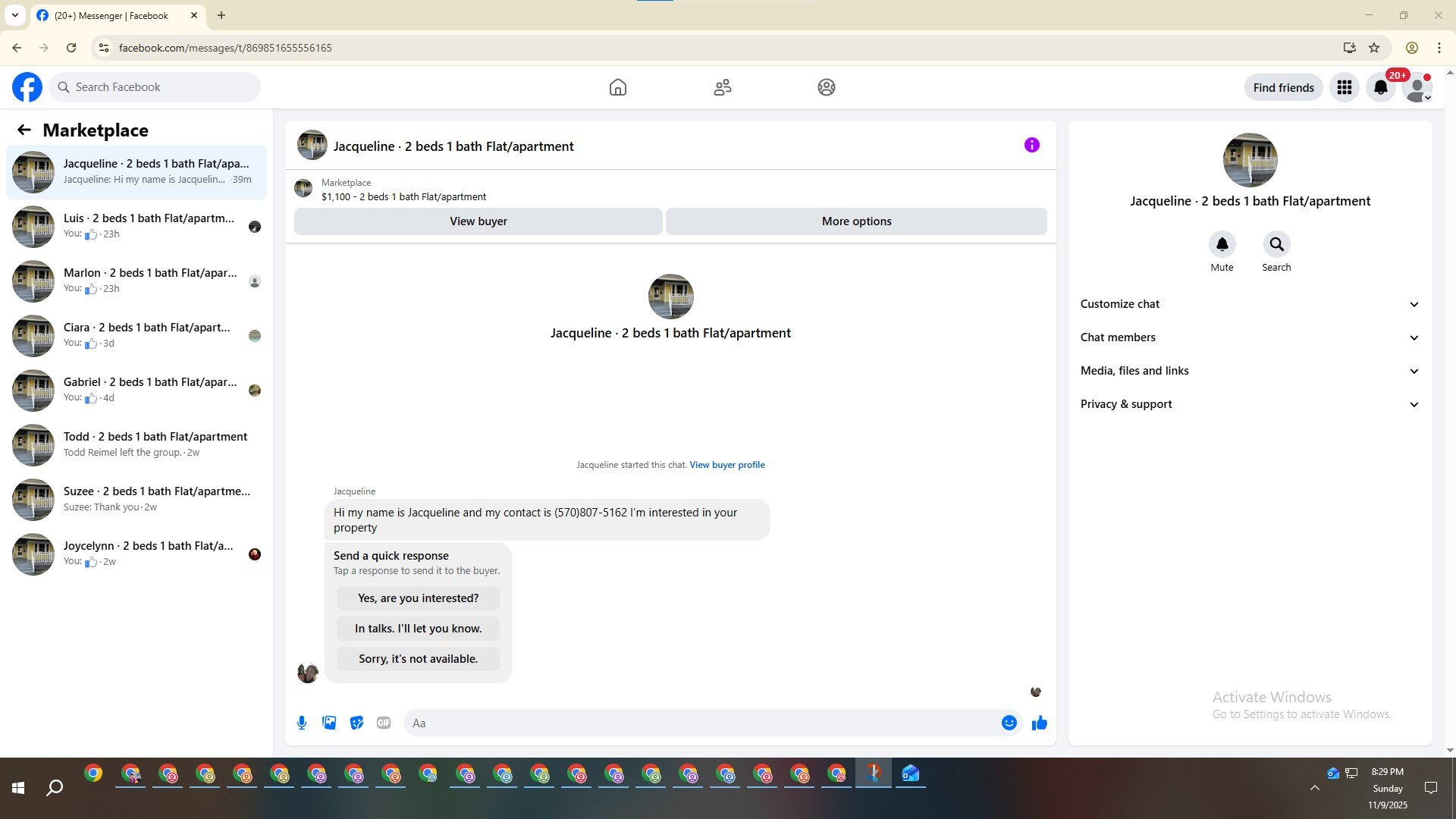Viewport: 1456px width, 819px height.
Task: Open Chrome profile icon
Action: pyautogui.click(x=1412, y=48)
